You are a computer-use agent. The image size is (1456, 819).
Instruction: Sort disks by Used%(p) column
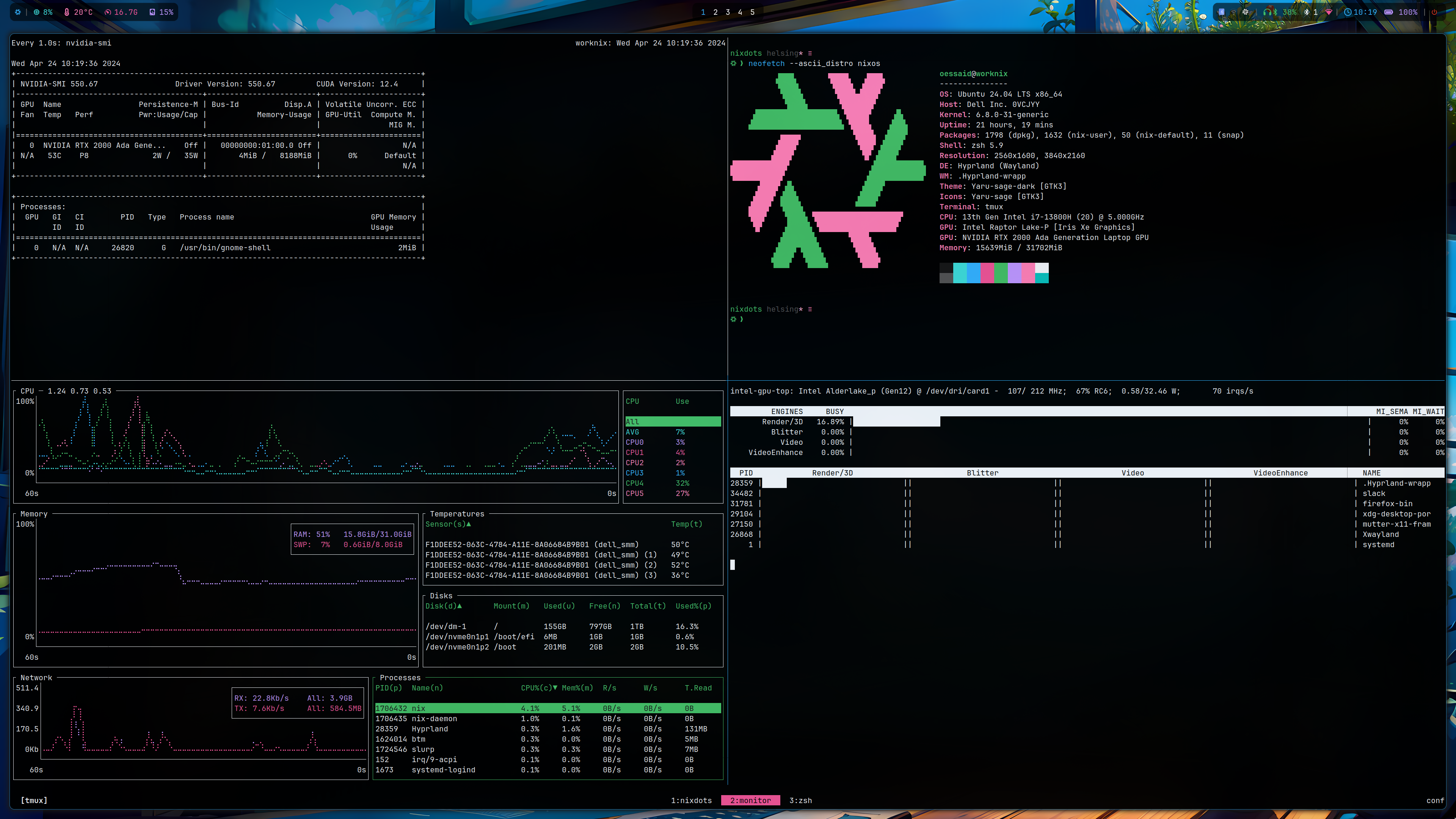click(693, 606)
